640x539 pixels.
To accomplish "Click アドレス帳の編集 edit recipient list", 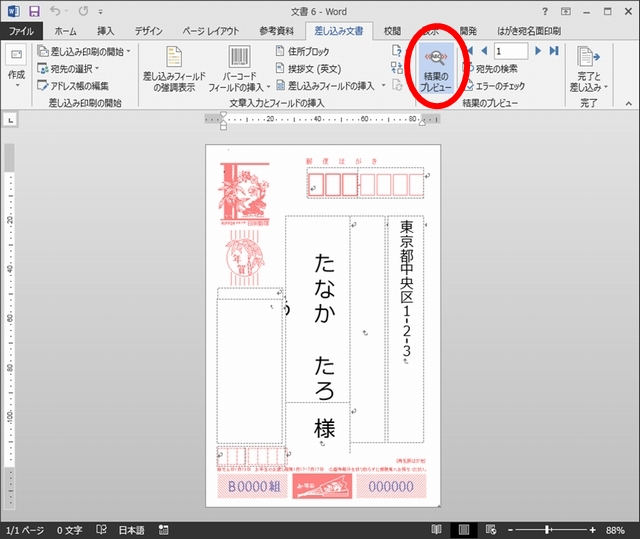I will click(73, 86).
